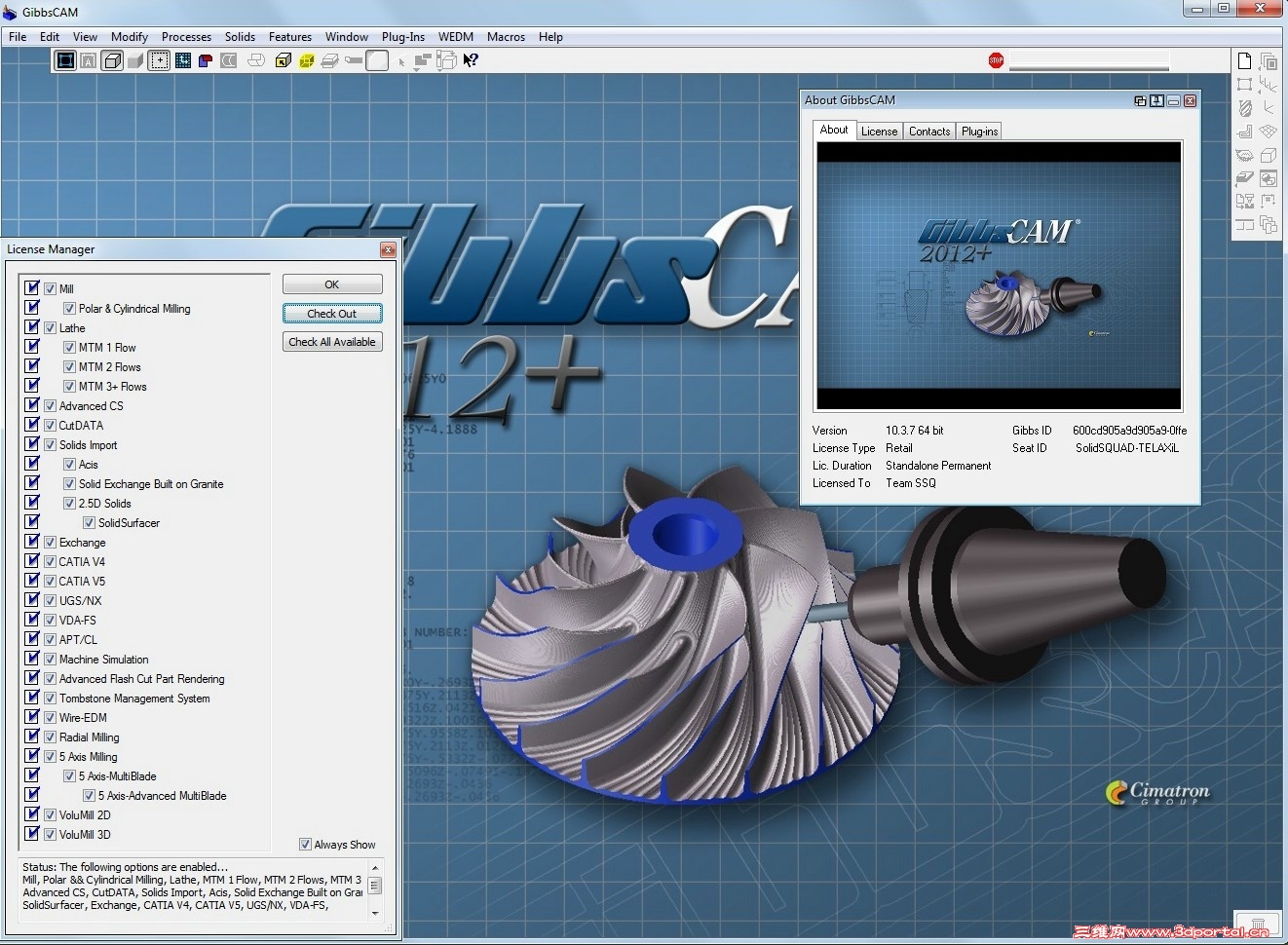Click the scroll-down arrow in Status box
The image size is (1288, 945).
click(x=375, y=913)
